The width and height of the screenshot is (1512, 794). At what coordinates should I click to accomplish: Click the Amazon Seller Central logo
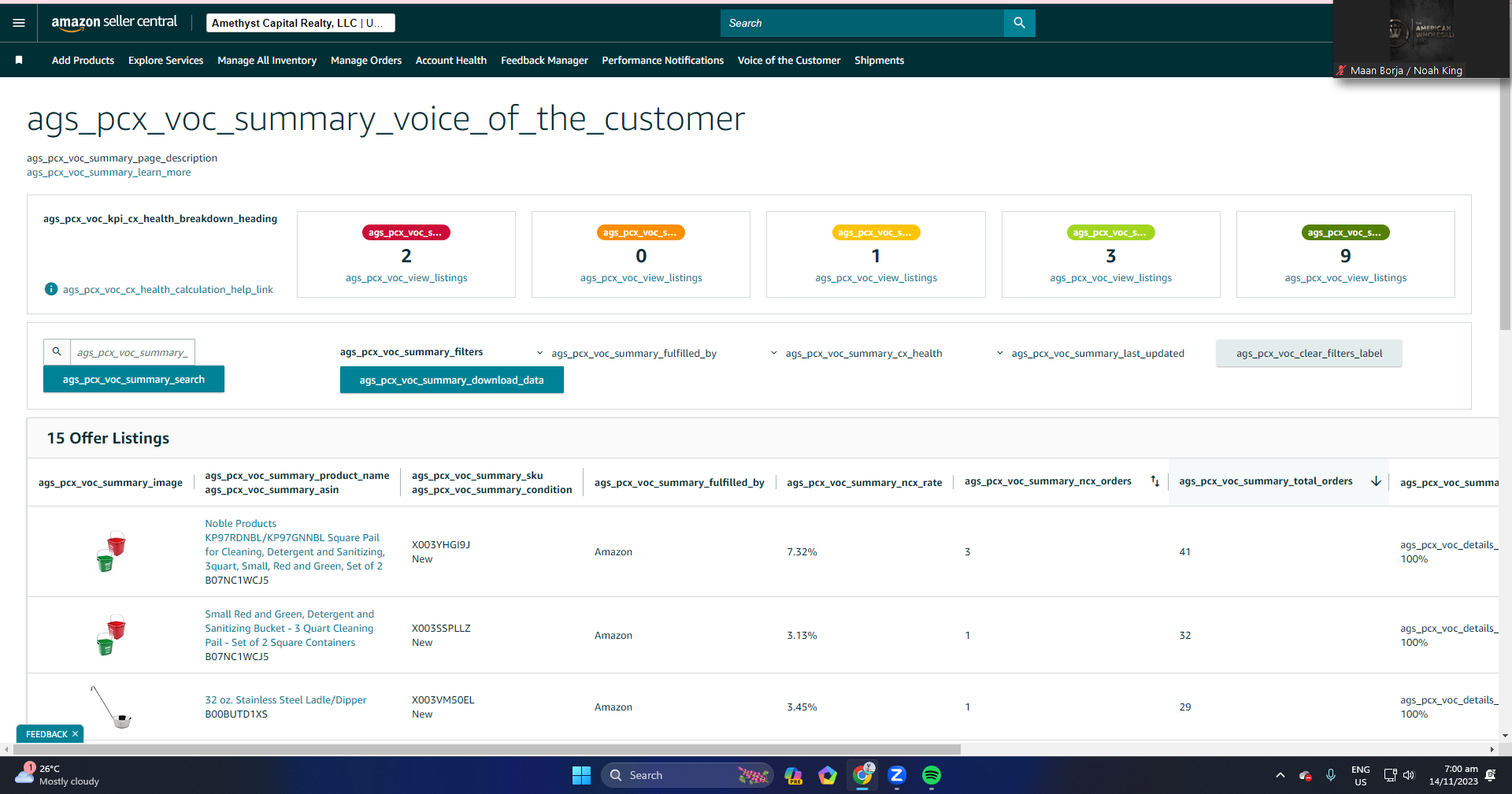[x=114, y=23]
